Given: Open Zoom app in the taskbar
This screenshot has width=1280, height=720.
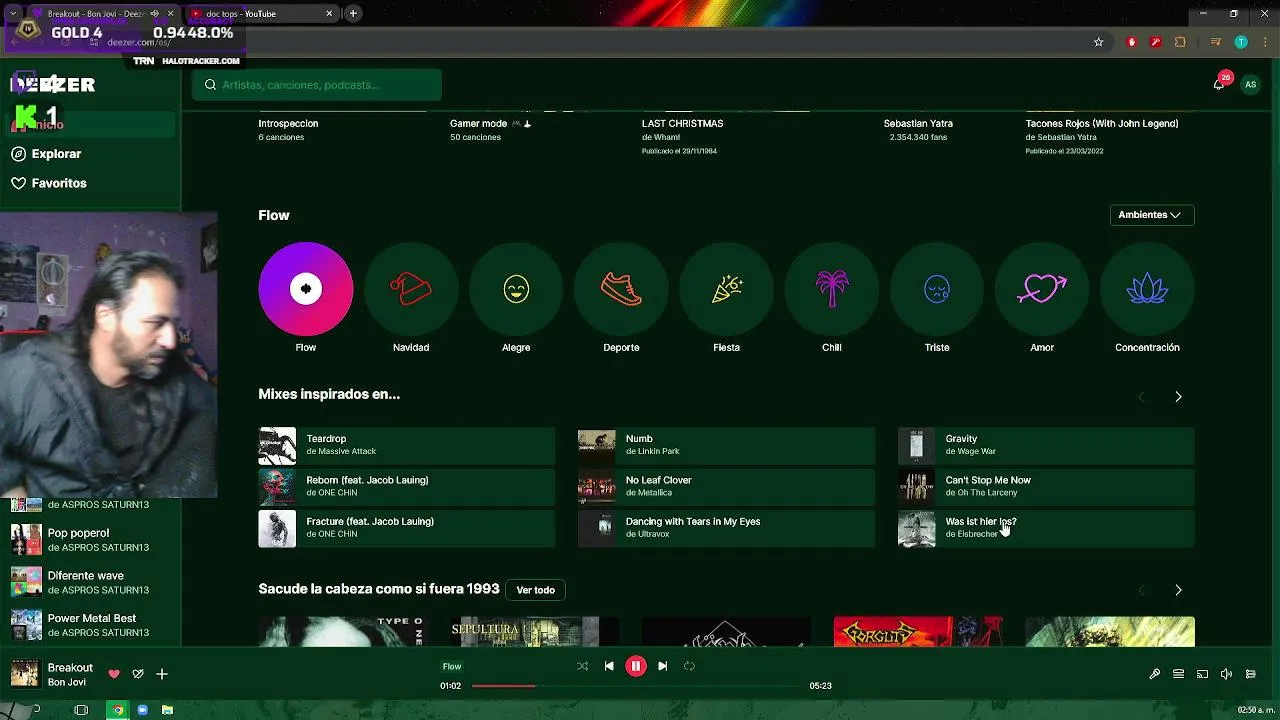Looking at the screenshot, I should click(143, 710).
